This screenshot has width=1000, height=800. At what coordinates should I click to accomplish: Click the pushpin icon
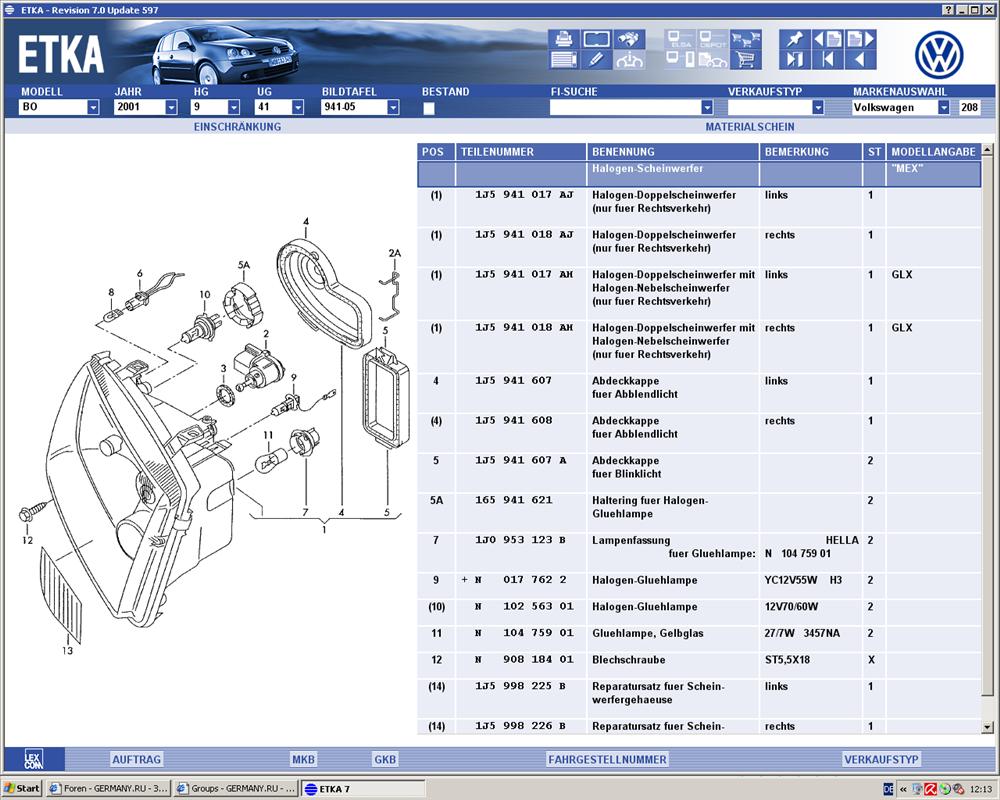(x=795, y=39)
